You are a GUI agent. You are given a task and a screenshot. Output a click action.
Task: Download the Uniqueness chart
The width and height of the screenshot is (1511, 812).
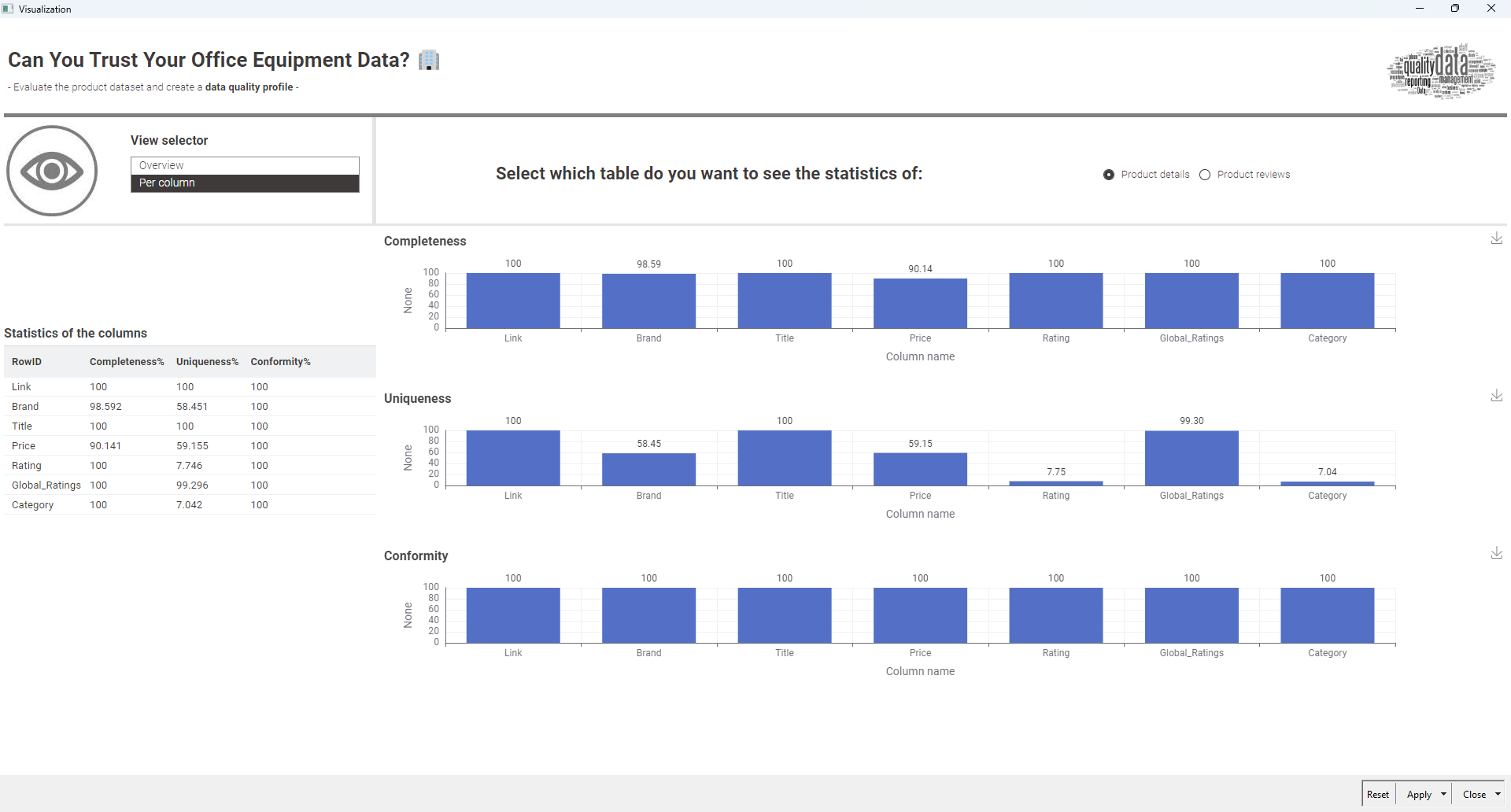(1496, 396)
